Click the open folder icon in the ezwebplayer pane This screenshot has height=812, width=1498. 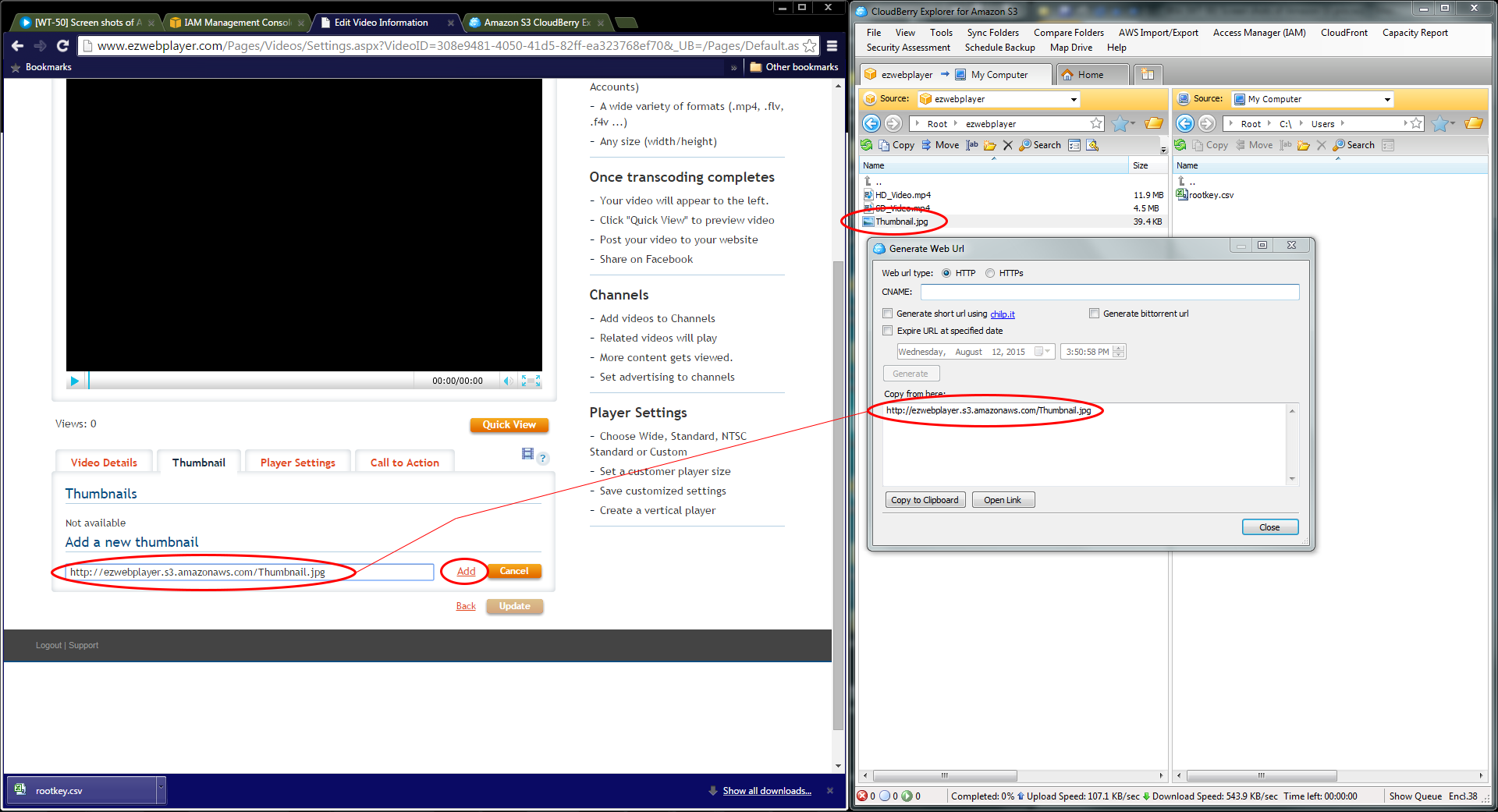pyautogui.click(x=1154, y=123)
